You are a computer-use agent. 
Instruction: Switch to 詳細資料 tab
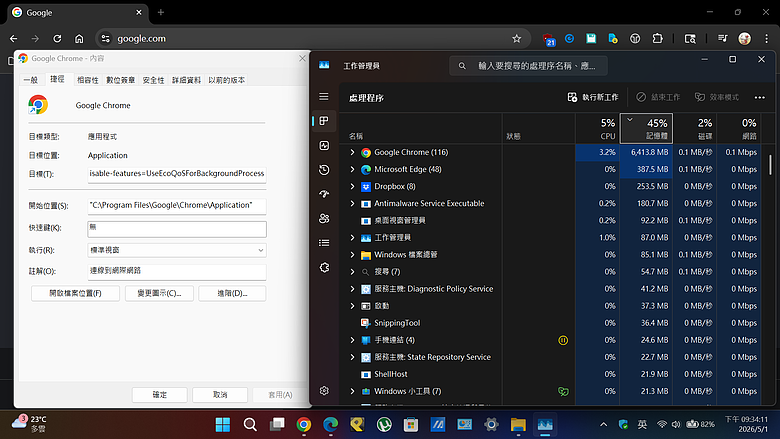pos(186,80)
